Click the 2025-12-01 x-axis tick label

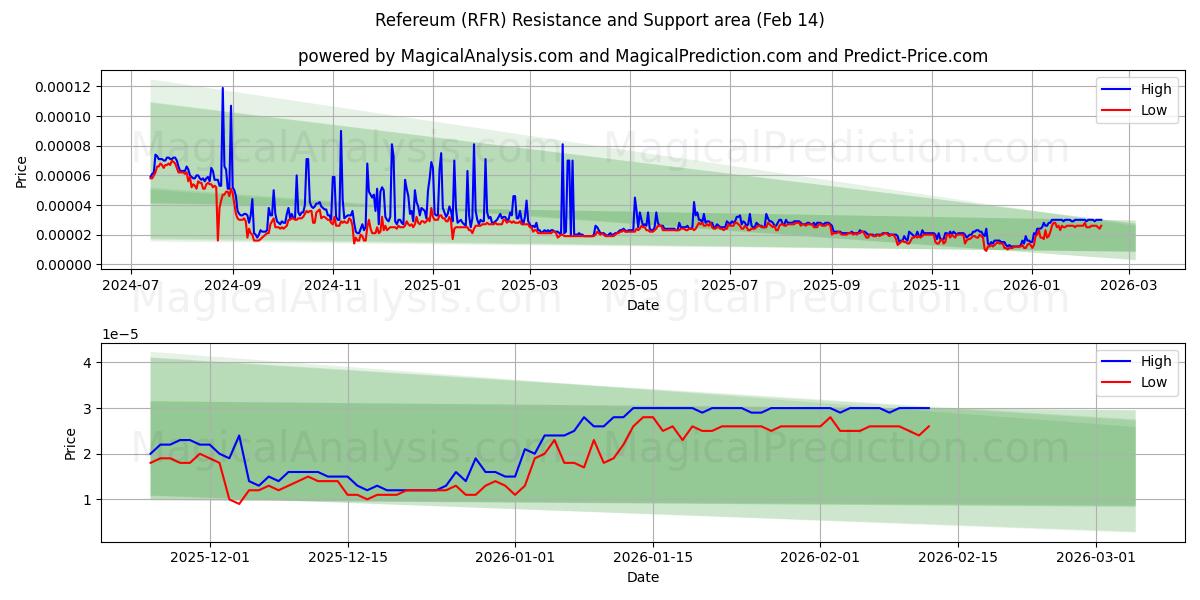(x=210, y=557)
